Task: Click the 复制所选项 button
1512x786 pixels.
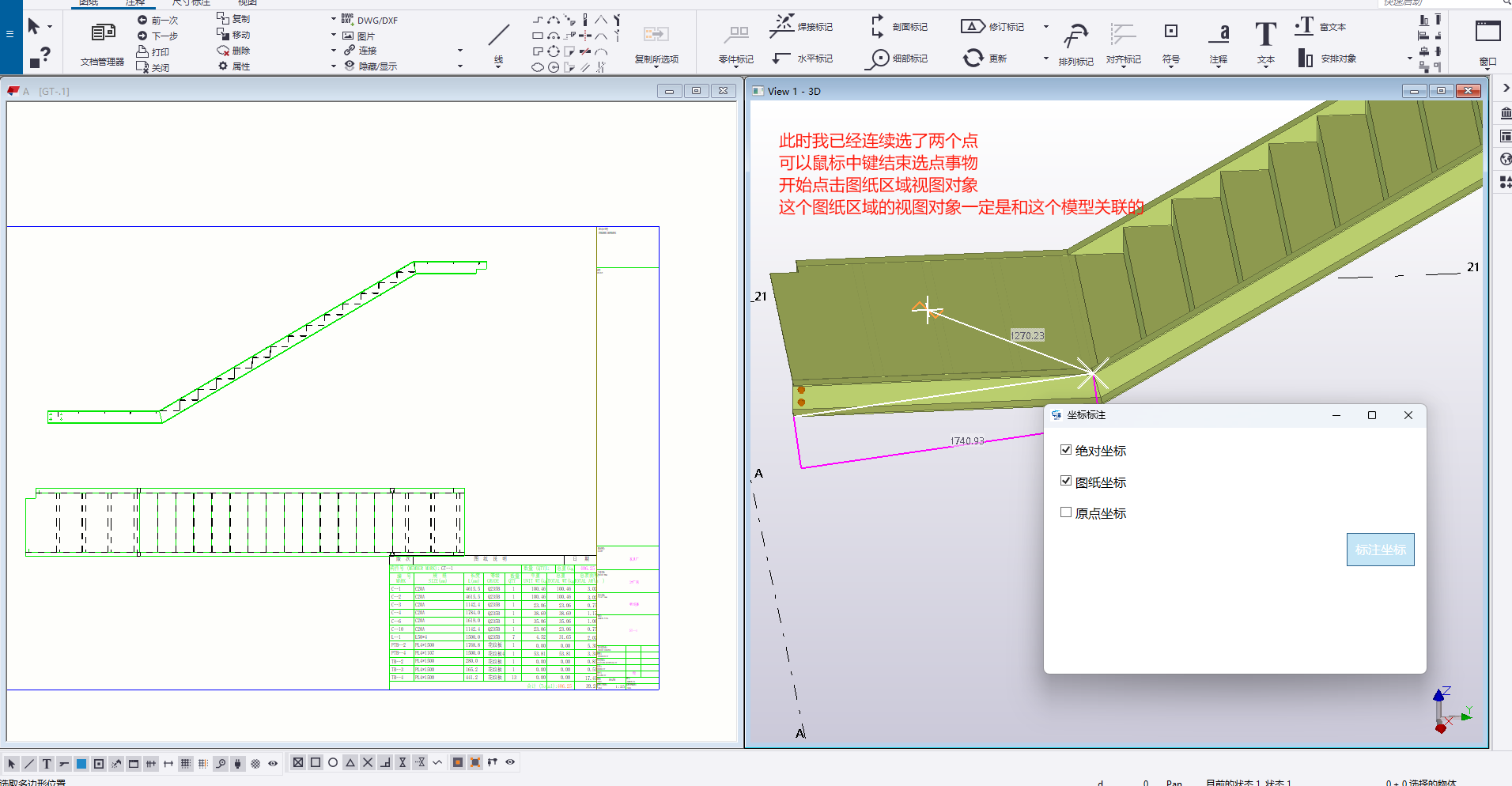Action: pos(656,36)
